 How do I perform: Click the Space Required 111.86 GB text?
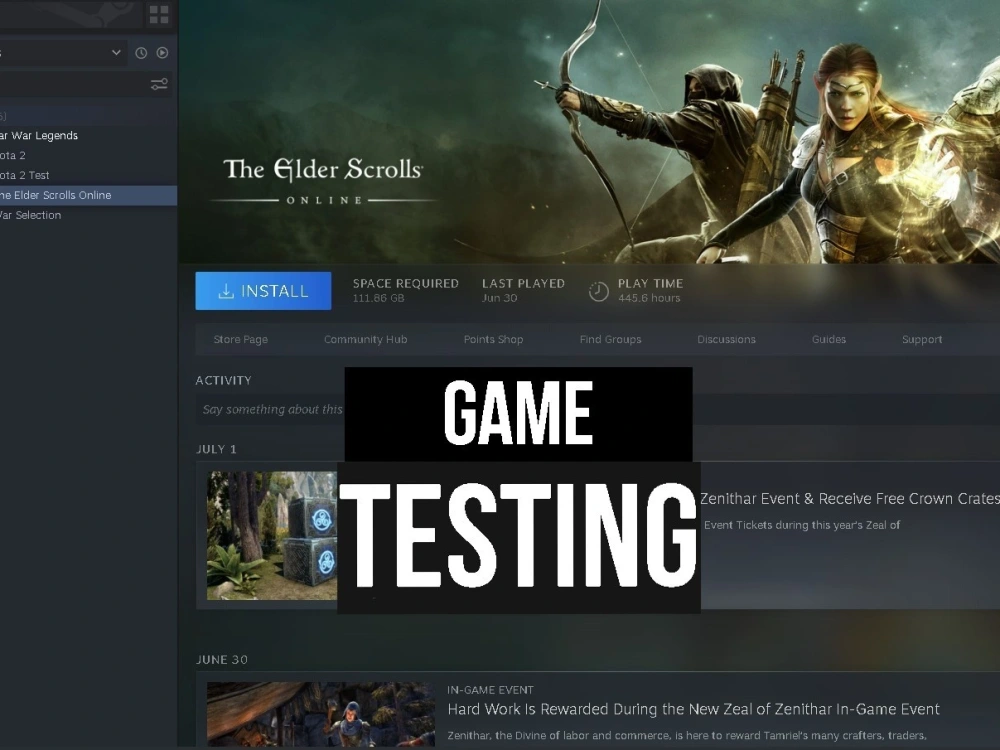406,290
